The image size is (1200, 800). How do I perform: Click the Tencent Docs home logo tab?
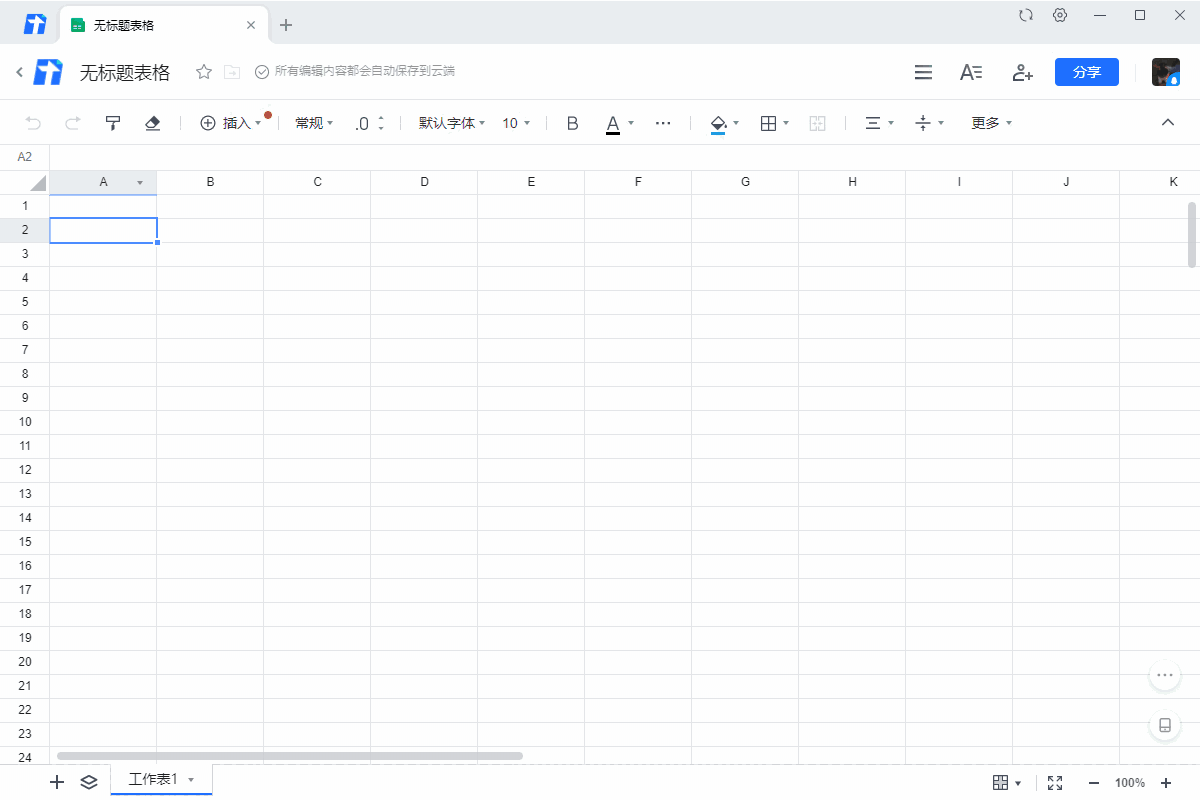coord(35,25)
